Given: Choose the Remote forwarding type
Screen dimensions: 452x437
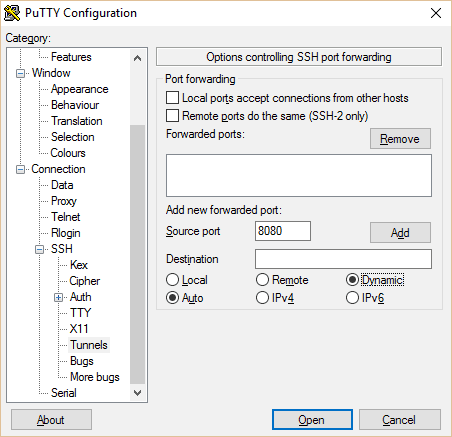Looking at the screenshot, I should (262, 280).
